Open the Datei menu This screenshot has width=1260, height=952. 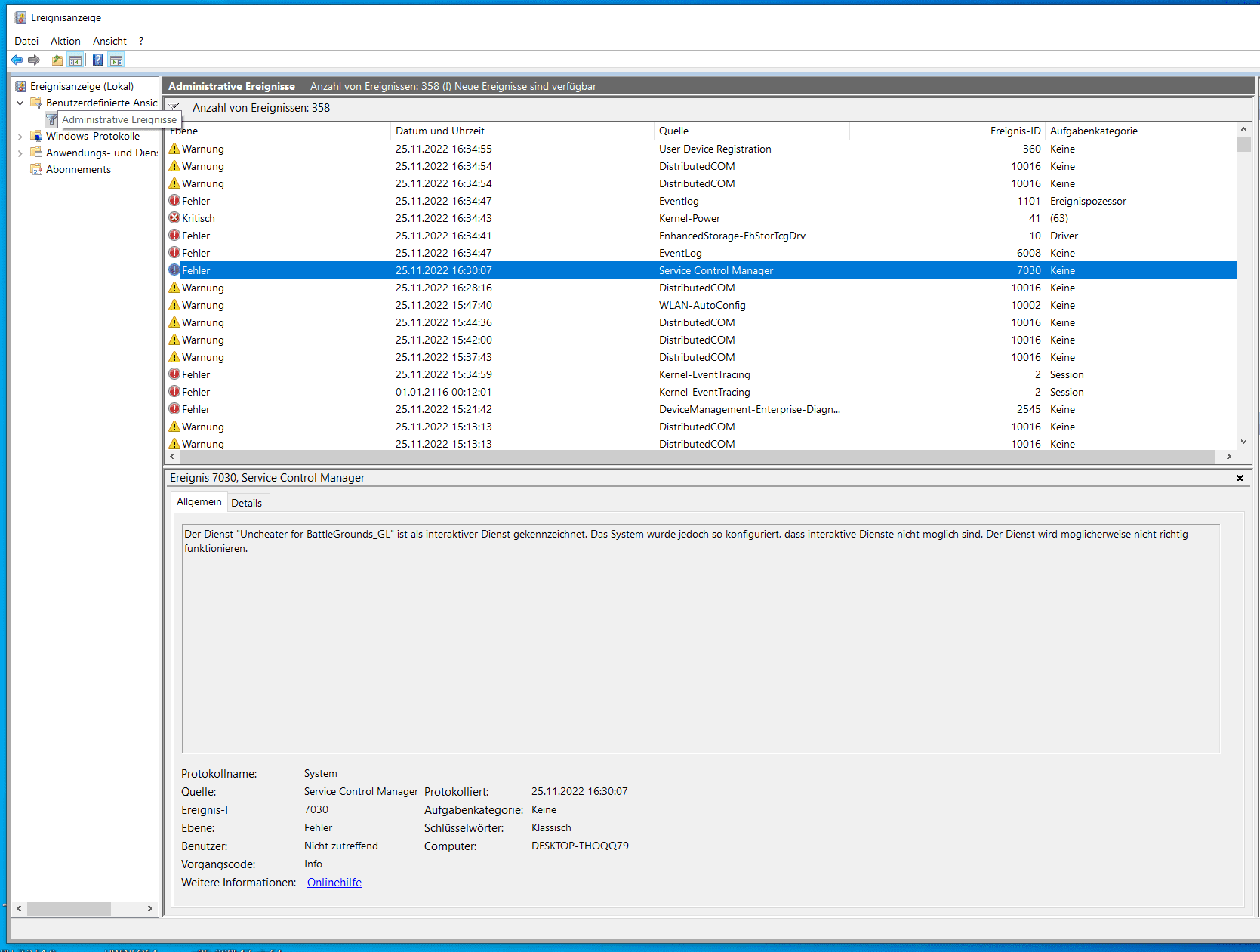(x=26, y=41)
